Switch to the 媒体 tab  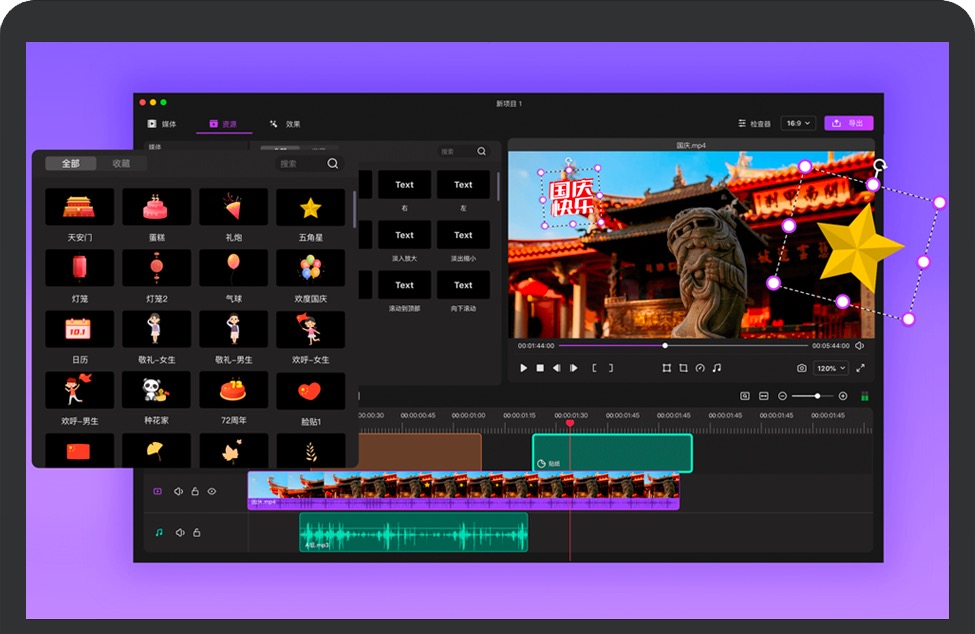coord(161,124)
